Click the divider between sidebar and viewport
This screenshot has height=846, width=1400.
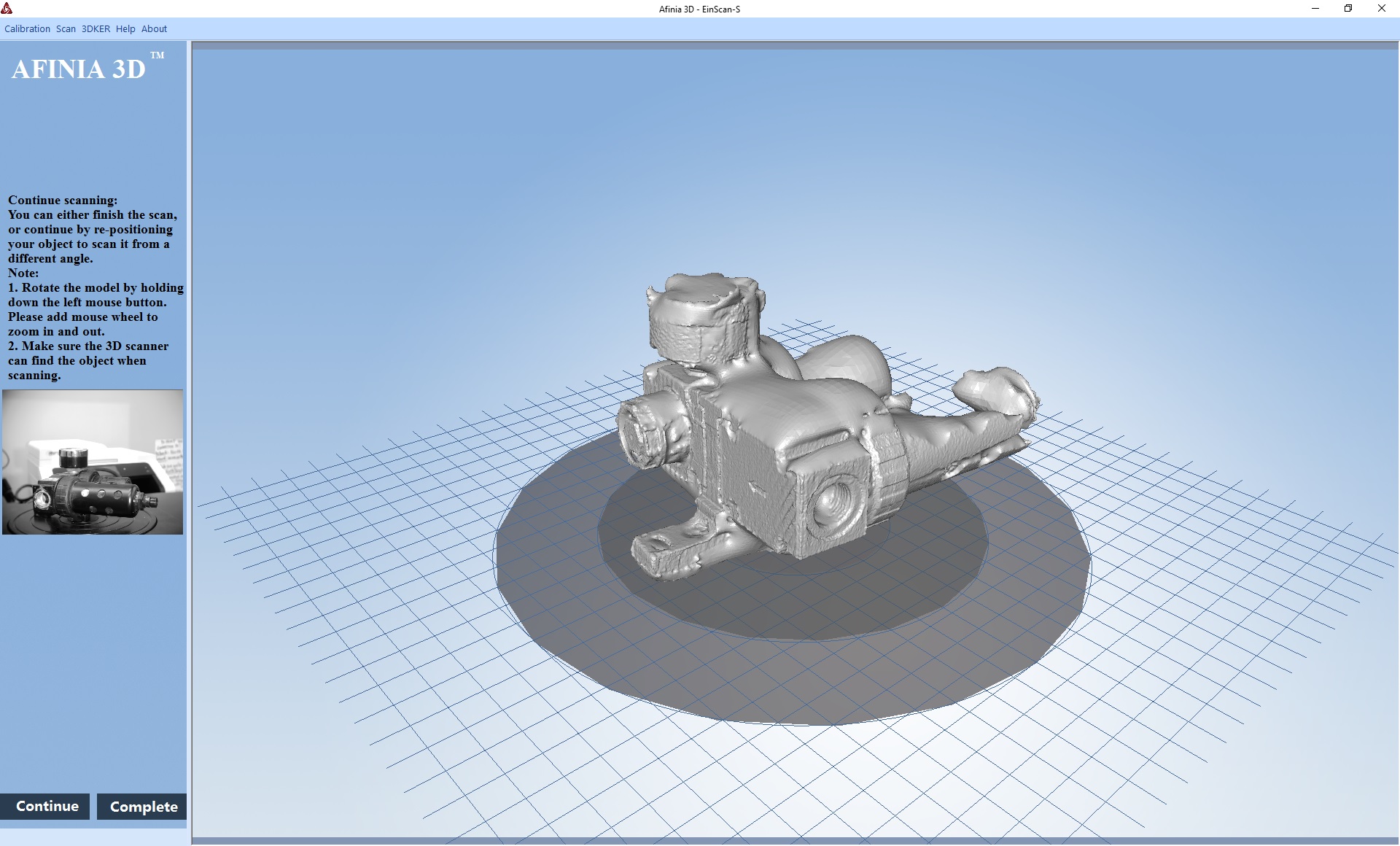pos(189,438)
